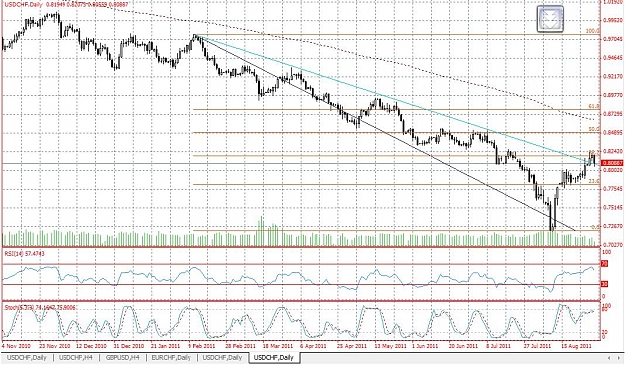Viewport: 625px width, 365px height.
Task: Click the 15 Aug 2011 date label
Action: click(576, 346)
